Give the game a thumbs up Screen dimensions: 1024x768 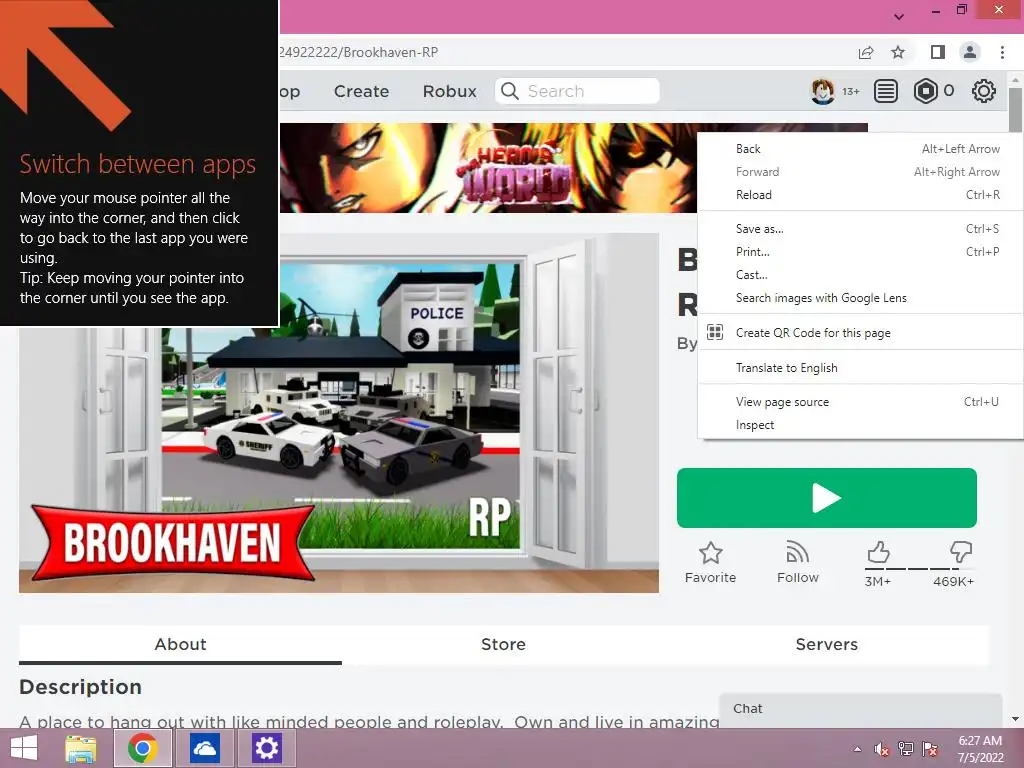pos(878,552)
